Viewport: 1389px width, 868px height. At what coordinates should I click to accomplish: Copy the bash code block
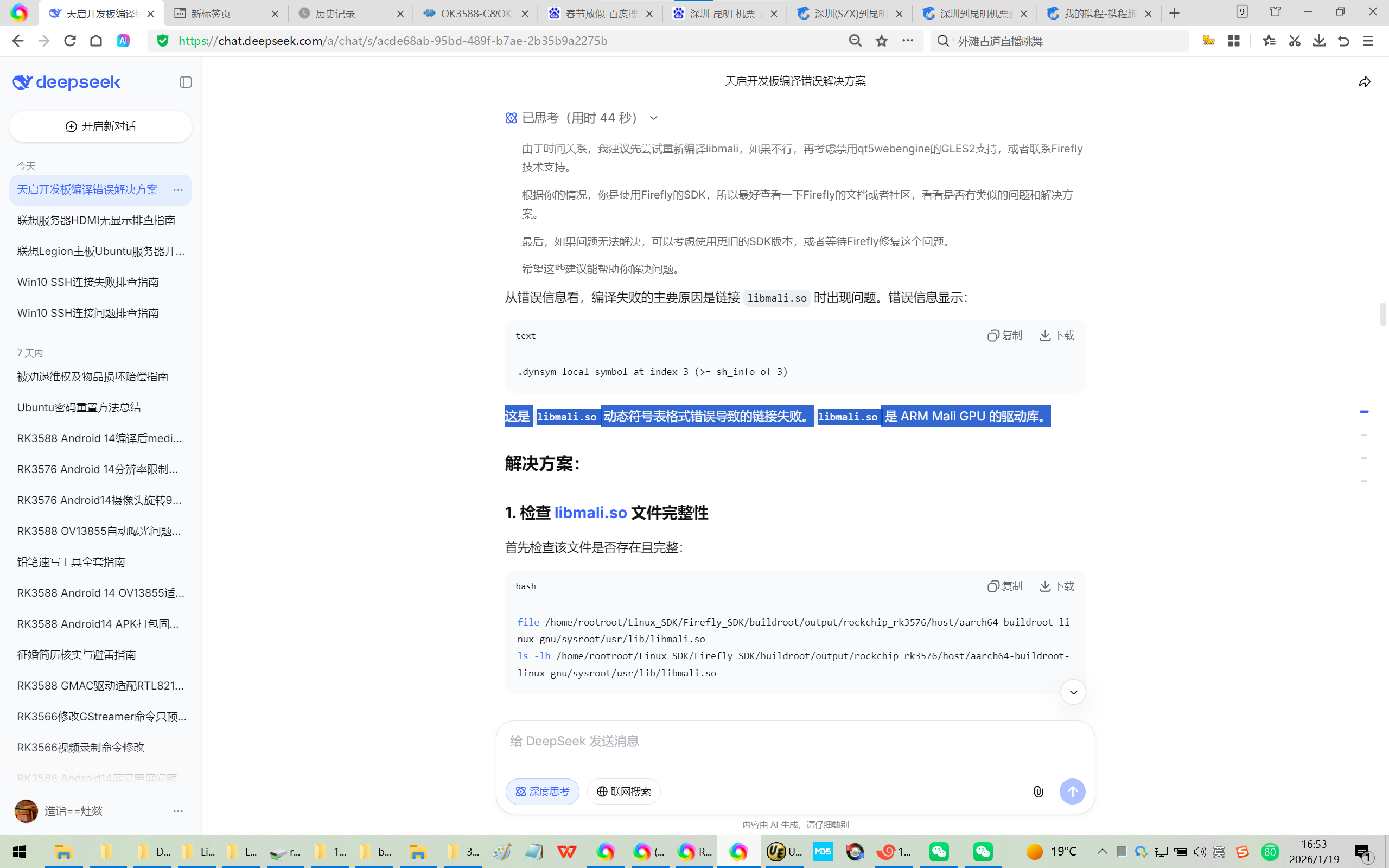[x=1004, y=586]
